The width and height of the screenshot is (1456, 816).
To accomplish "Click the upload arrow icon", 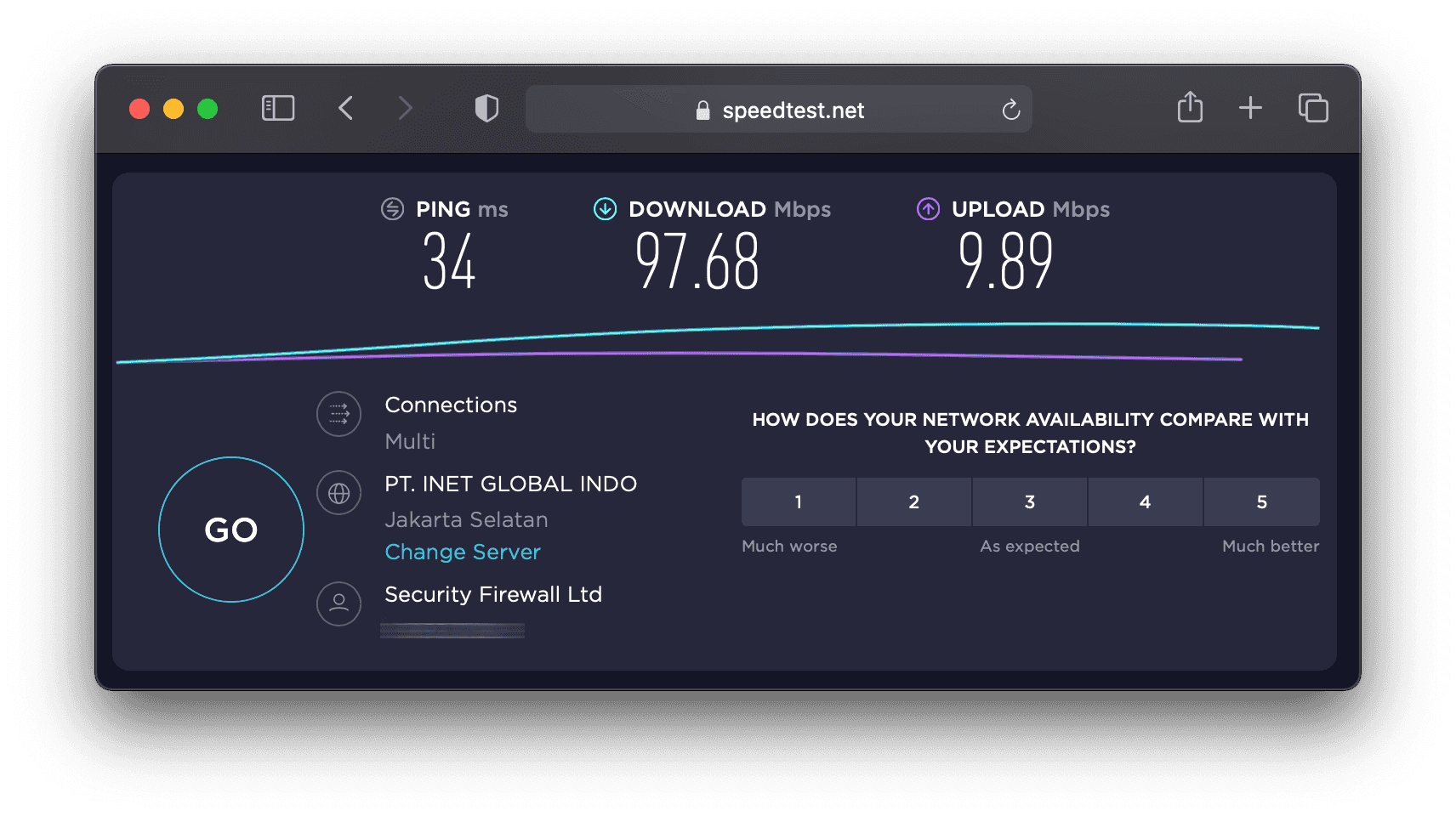I will tap(928, 208).
